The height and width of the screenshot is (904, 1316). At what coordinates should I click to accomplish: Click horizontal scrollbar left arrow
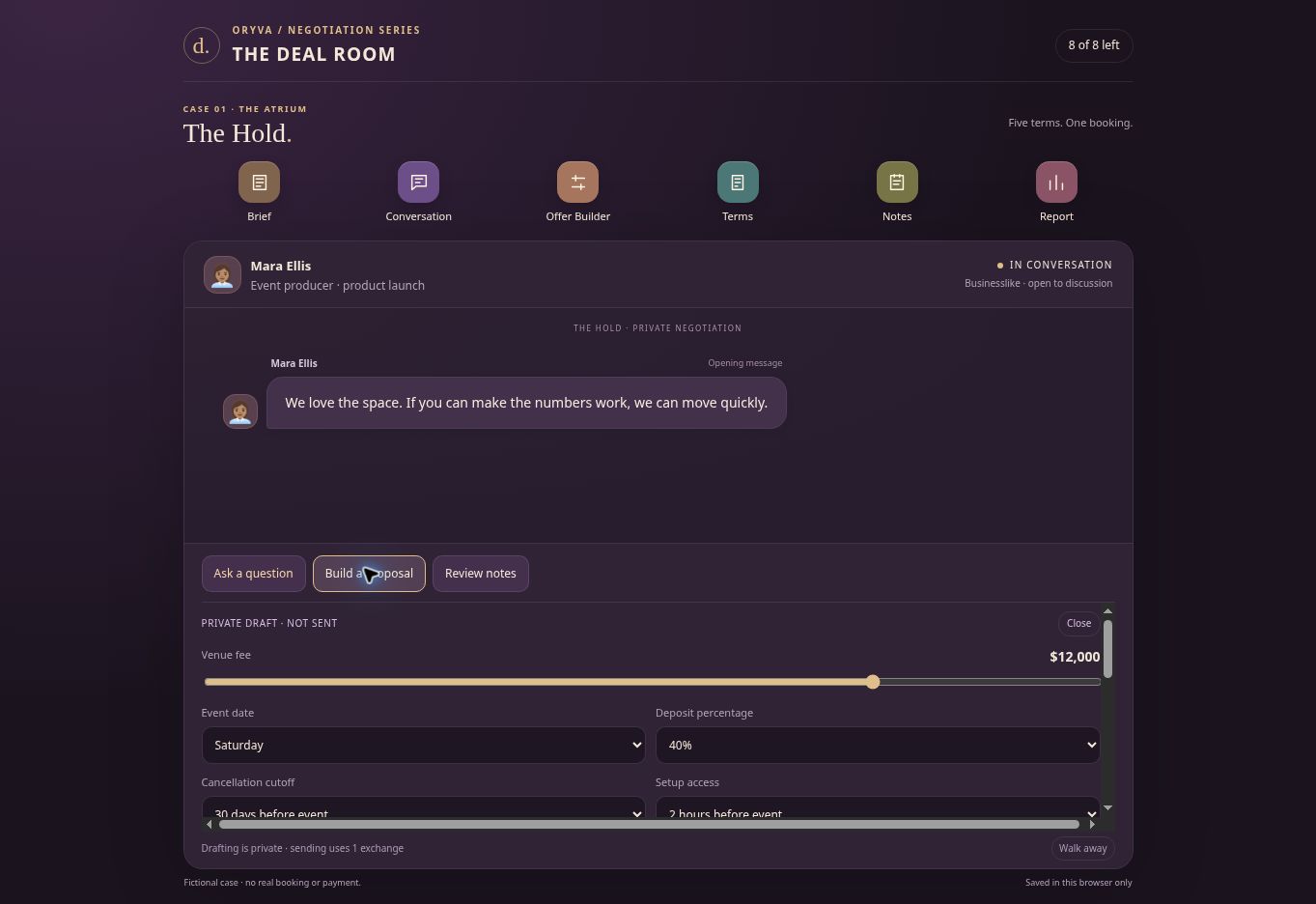click(210, 824)
